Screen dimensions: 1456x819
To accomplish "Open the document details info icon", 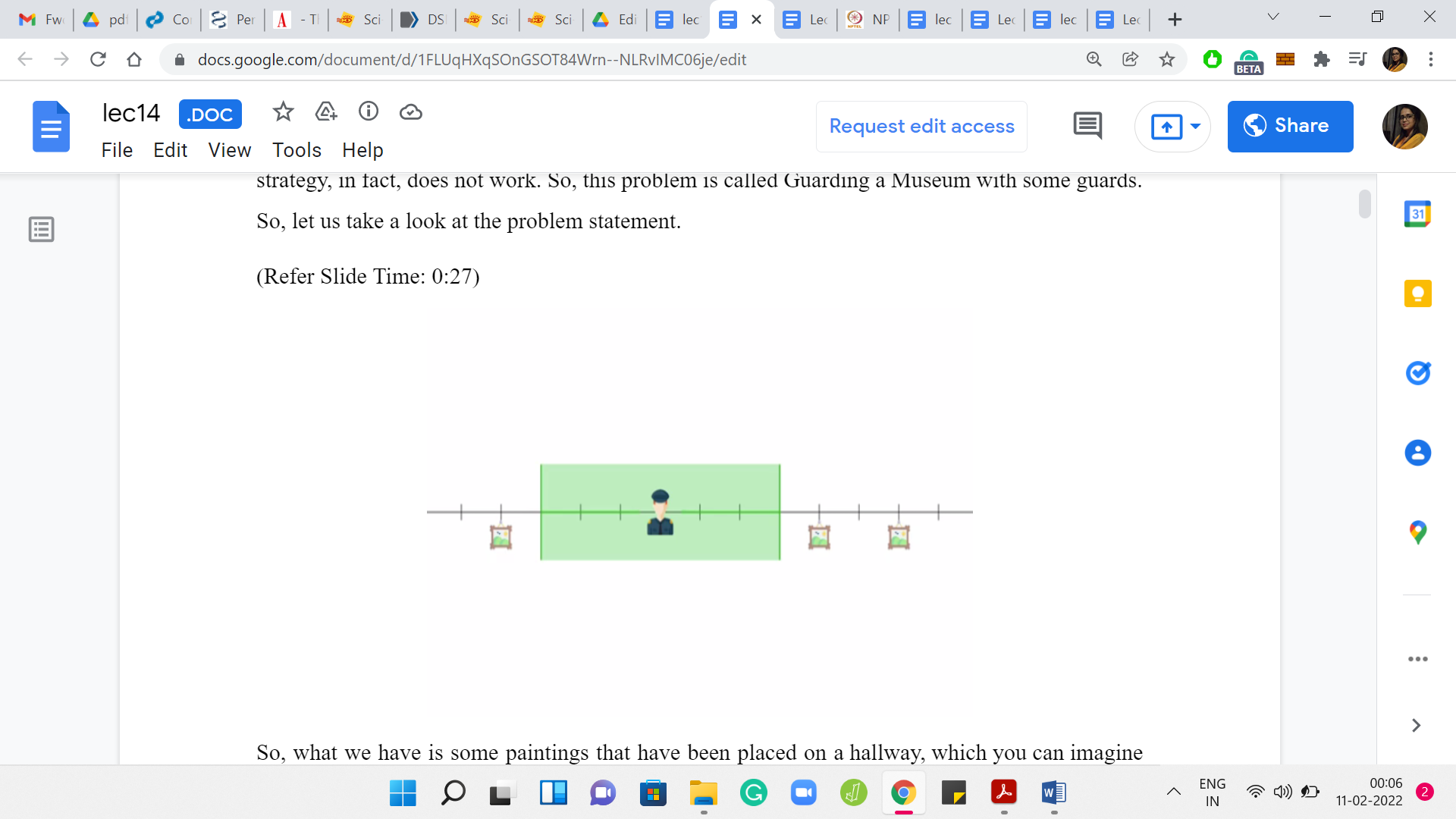I will pyautogui.click(x=369, y=112).
